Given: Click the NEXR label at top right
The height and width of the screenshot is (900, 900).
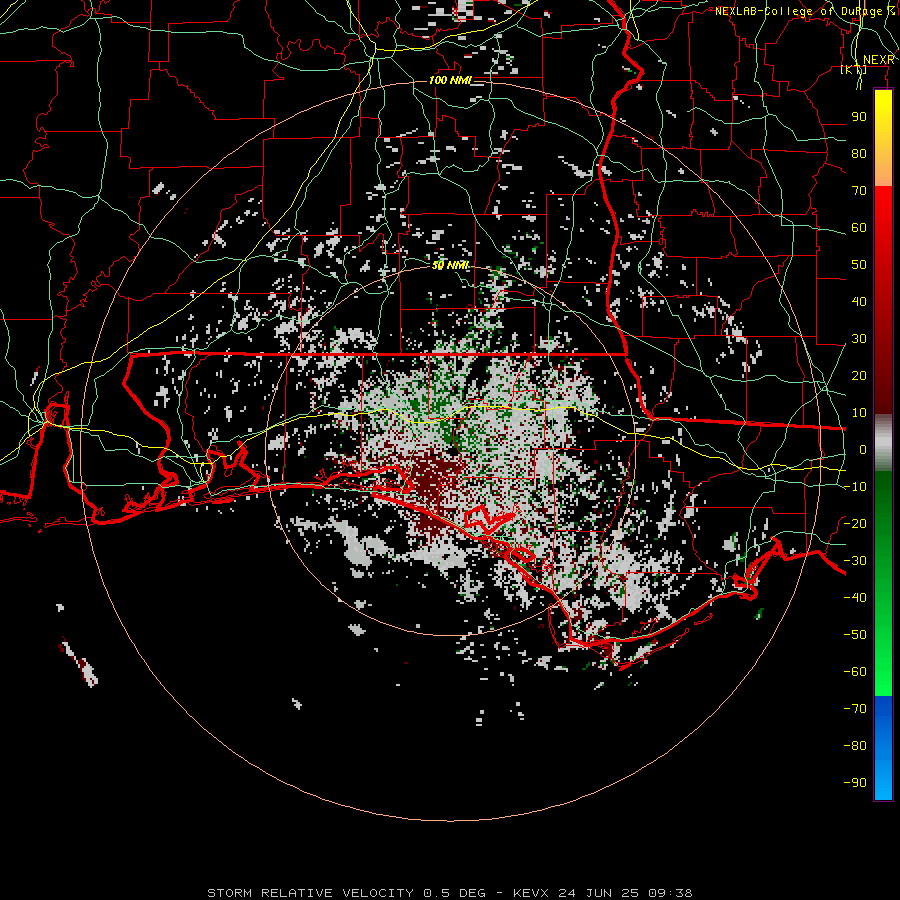Looking at the screenshot, I should (x=879, y=60).
